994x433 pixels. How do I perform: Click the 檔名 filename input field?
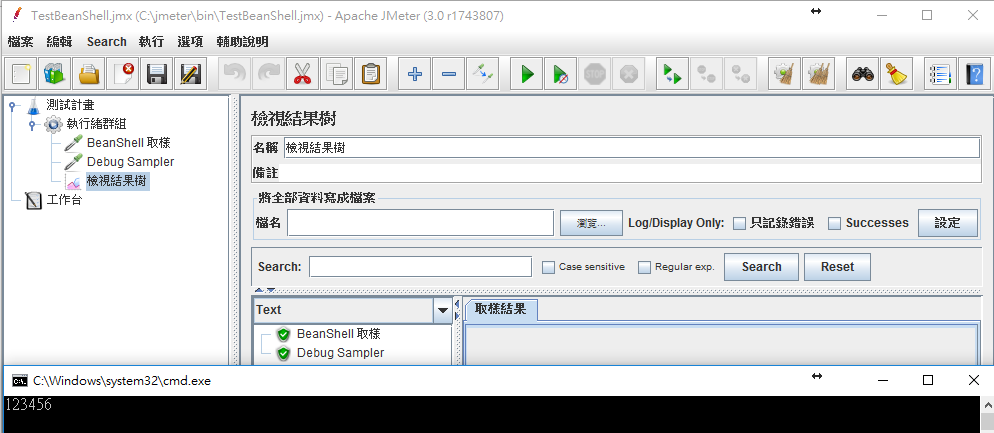[421, 223]
